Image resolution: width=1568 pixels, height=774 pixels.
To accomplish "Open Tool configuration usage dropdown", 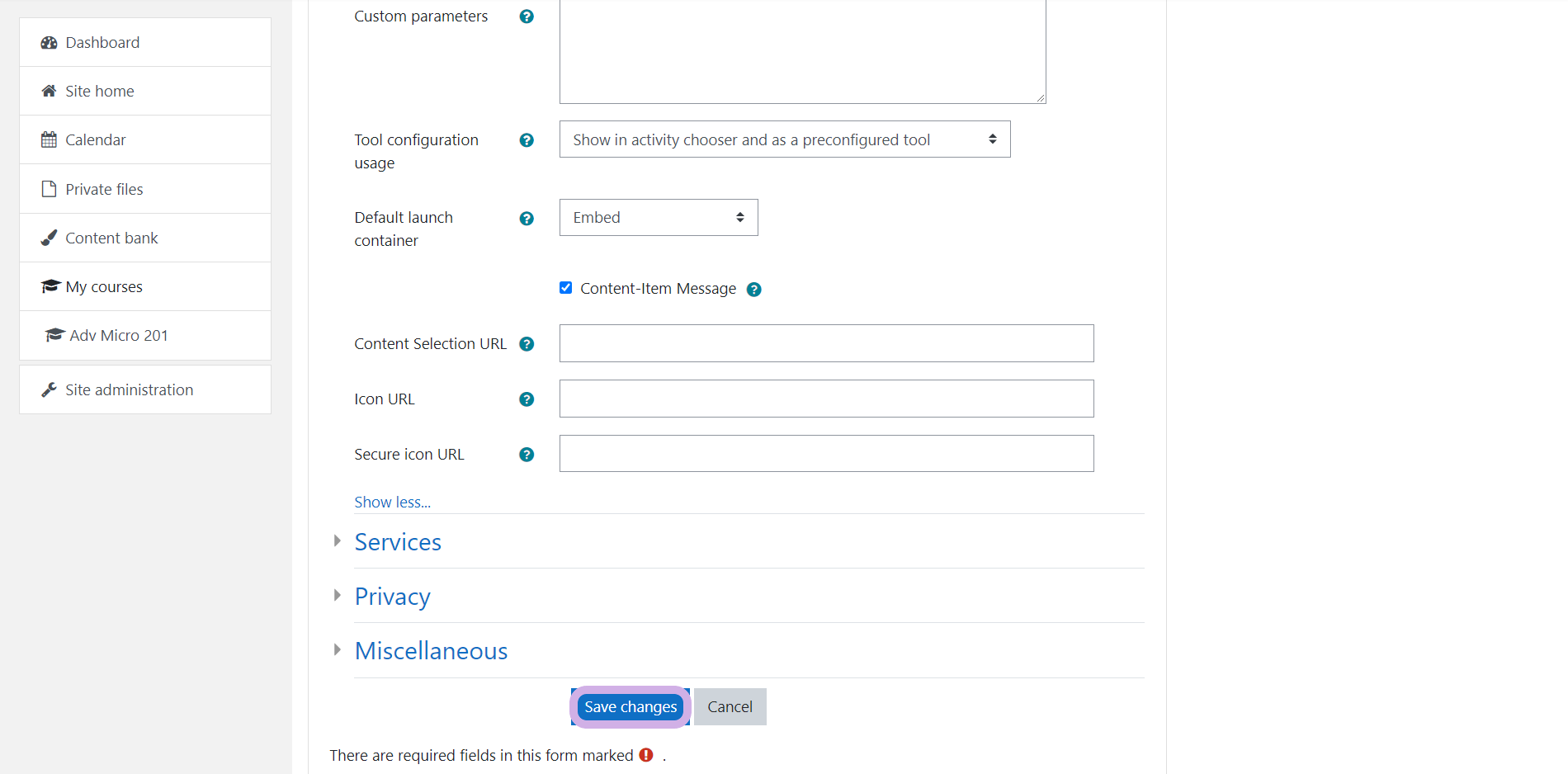I will coord(784,139).
